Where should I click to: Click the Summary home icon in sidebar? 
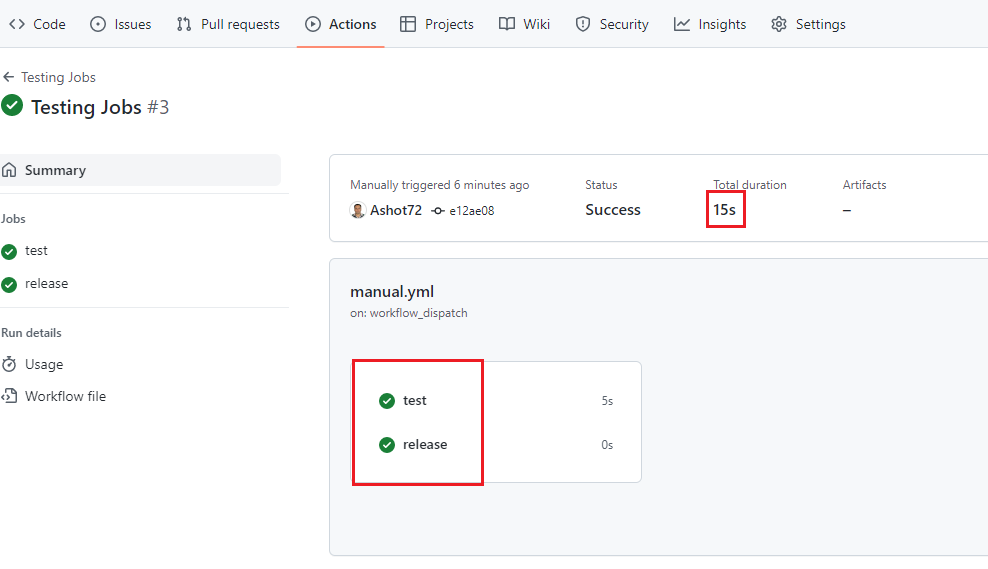(x=10, y=170)
